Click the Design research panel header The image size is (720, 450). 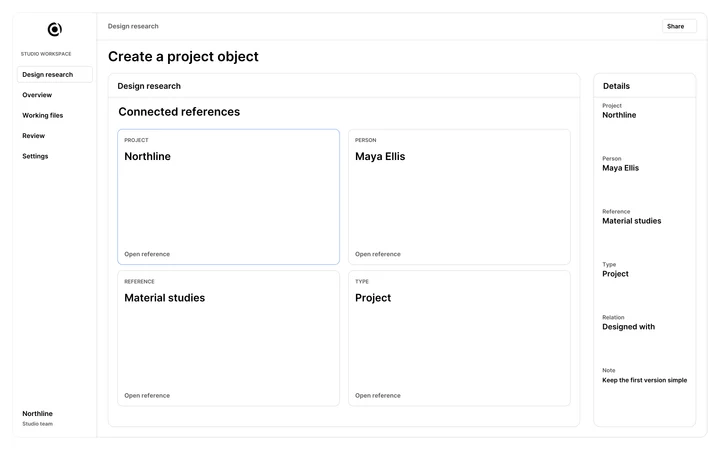[x=344, y=86]
